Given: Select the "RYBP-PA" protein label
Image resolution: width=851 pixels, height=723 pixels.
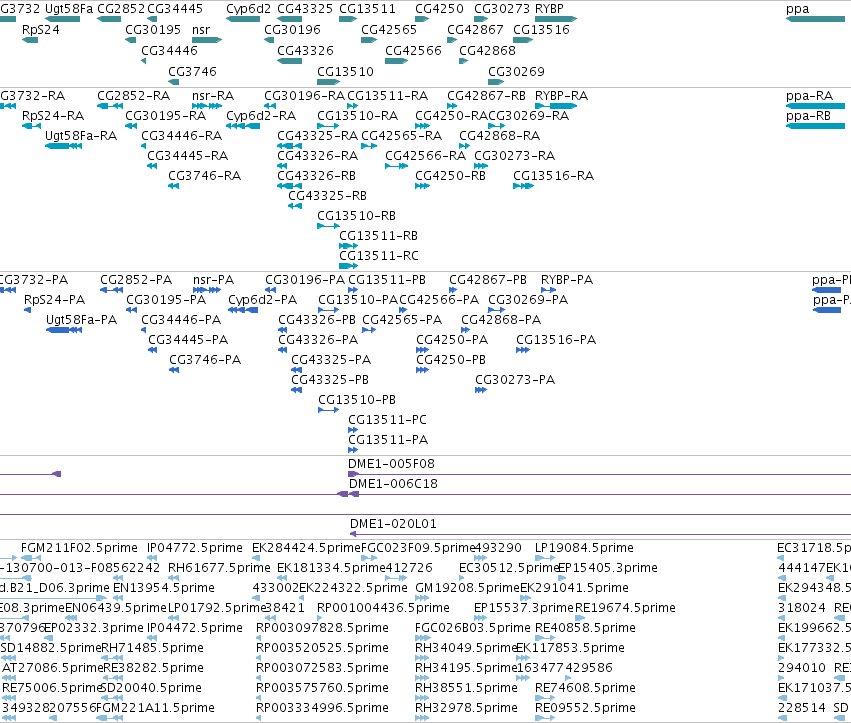Looking at the screenshot, I should pyautogui.click(x=567, y=280).
